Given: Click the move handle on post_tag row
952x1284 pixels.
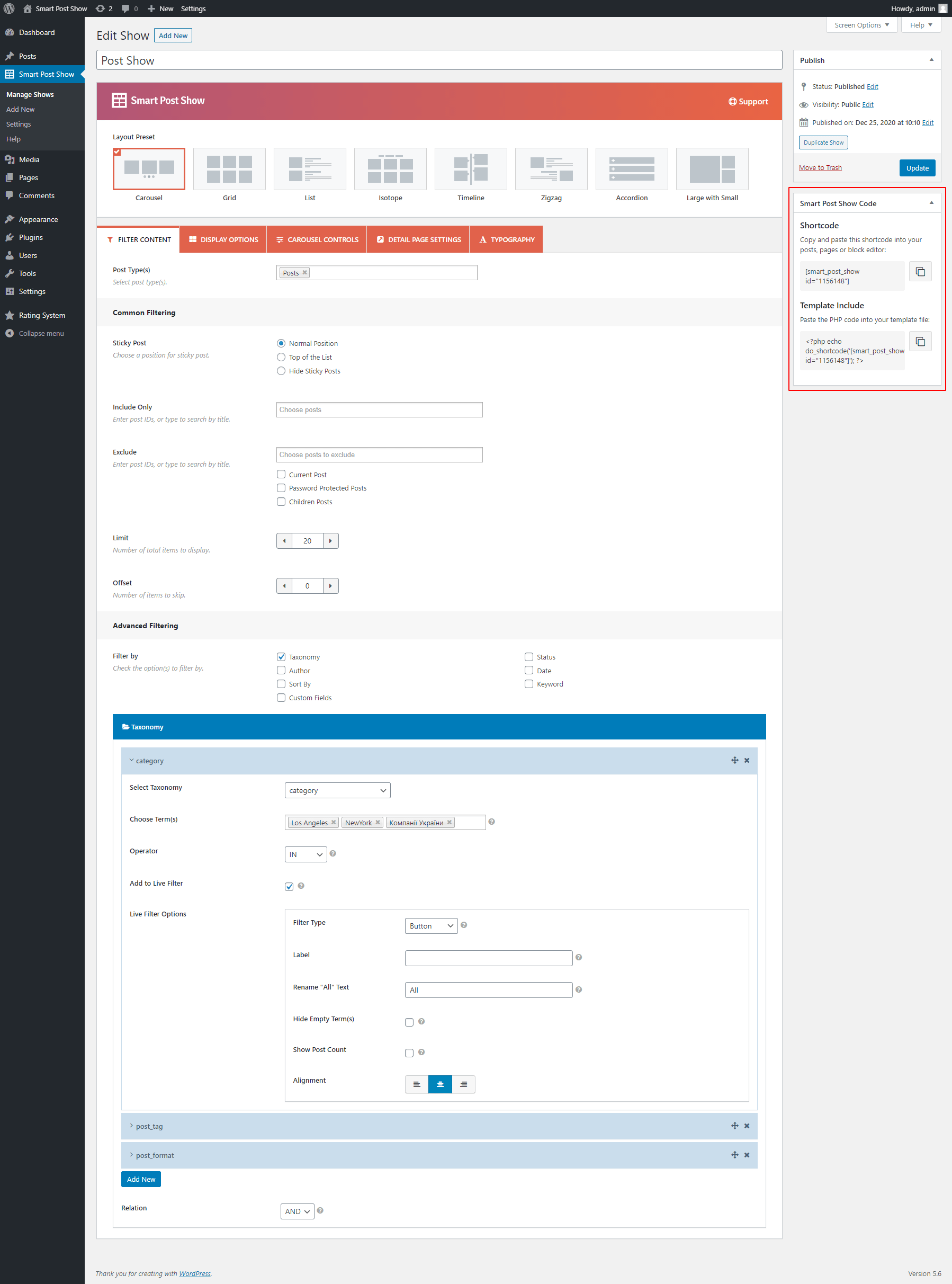Looking at the screenshot, I should click(x=735, y=1126).
